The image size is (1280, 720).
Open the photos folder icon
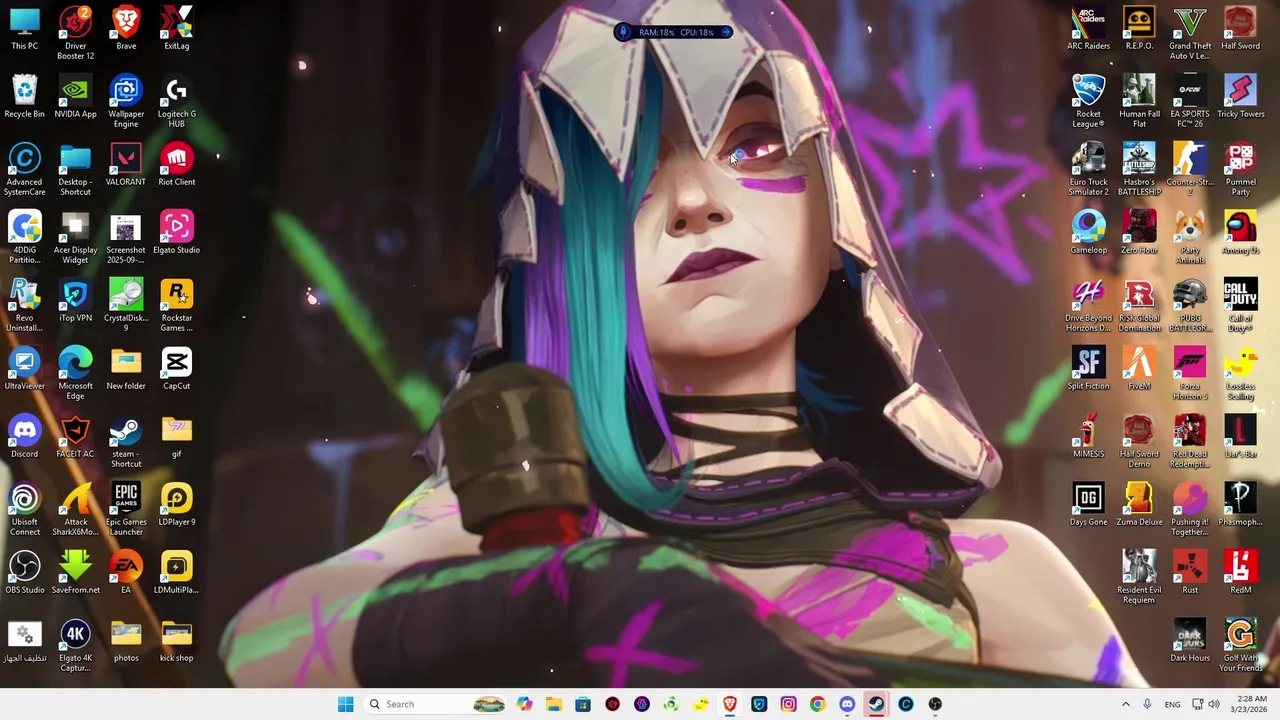pos(126,640)
